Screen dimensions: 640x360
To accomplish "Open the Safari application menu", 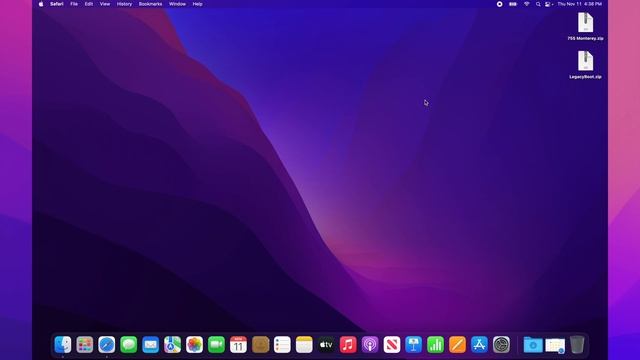I will pos(57,4).
